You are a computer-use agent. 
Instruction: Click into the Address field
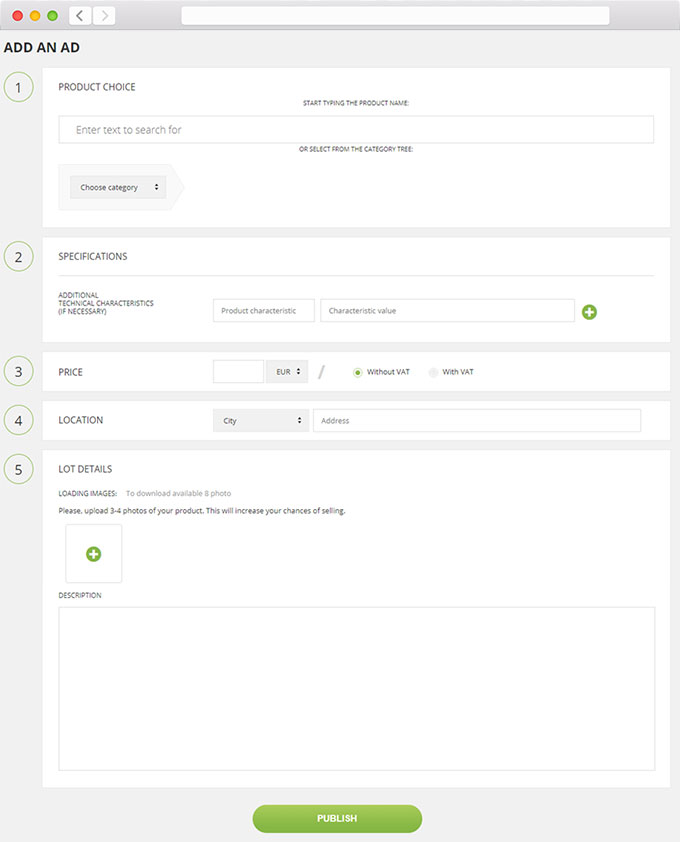tap(476, 421)
